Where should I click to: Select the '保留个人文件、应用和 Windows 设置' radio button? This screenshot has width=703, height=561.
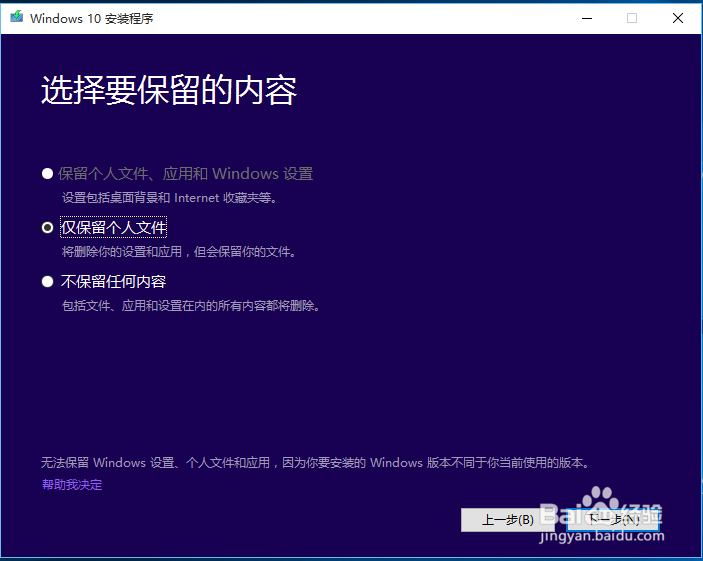coord(47,174)
